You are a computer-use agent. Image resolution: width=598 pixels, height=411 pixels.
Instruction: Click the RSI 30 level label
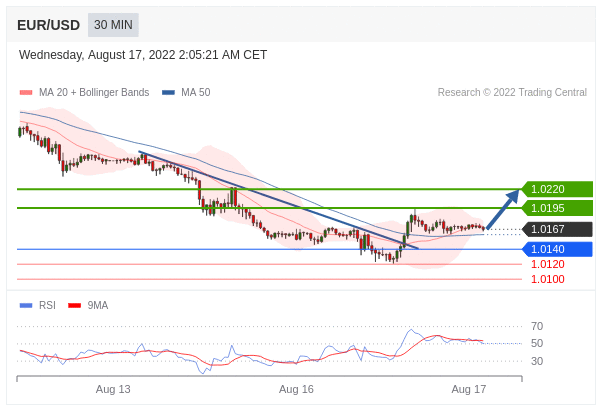[x=537, y=361]
